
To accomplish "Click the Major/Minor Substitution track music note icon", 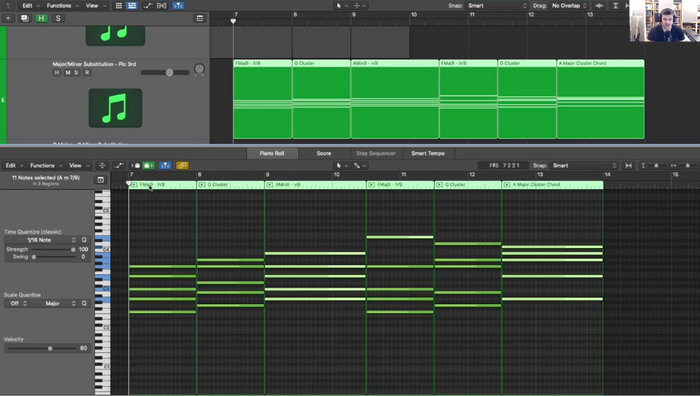I will [115, 108].
